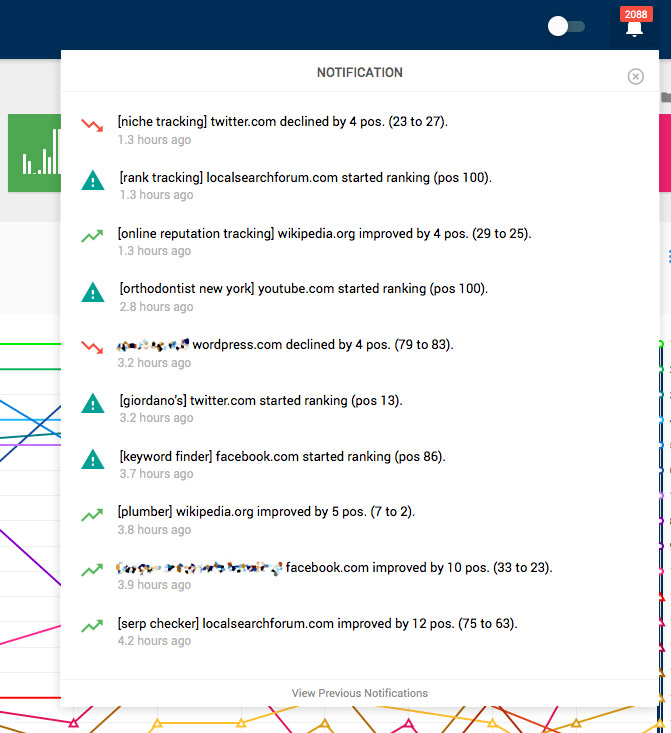
Task: Select the orthodontist new york youtube.com notification
Action: (303, 289)
